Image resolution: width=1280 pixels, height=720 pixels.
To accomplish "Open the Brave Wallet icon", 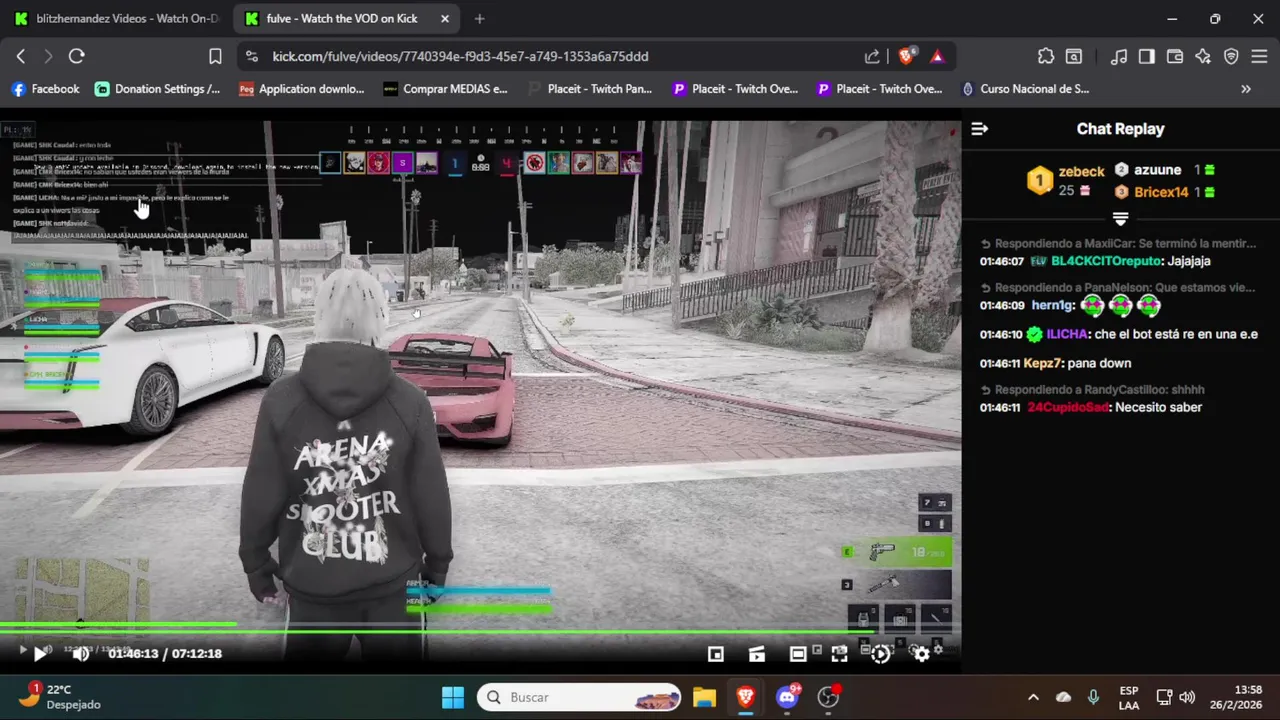I will [x=1175, y=56].
